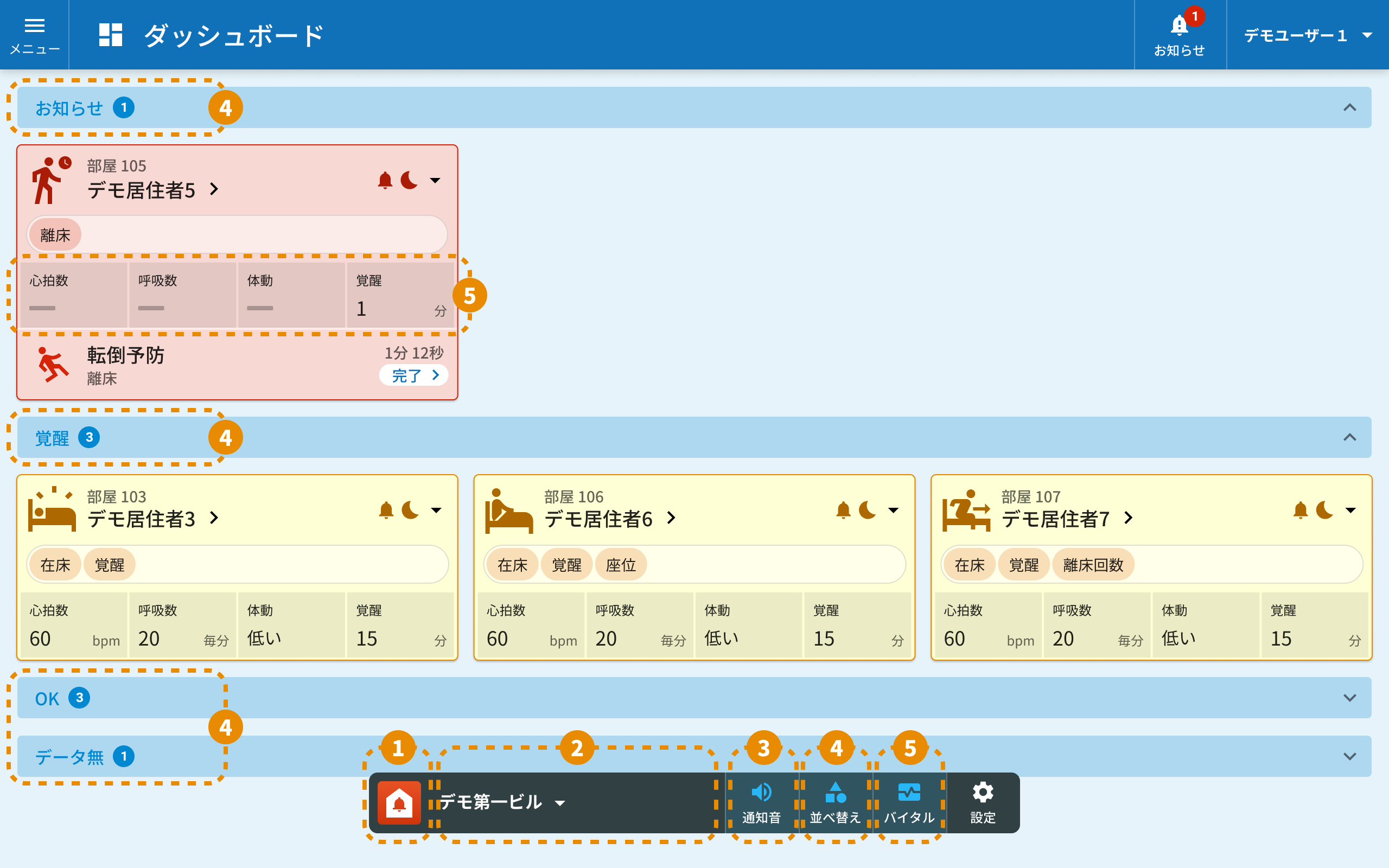The width and height of the screenshot is (1389, 868).
Task: Toggle moon icon on 部屋 106 card
Action: coord(867,510)
